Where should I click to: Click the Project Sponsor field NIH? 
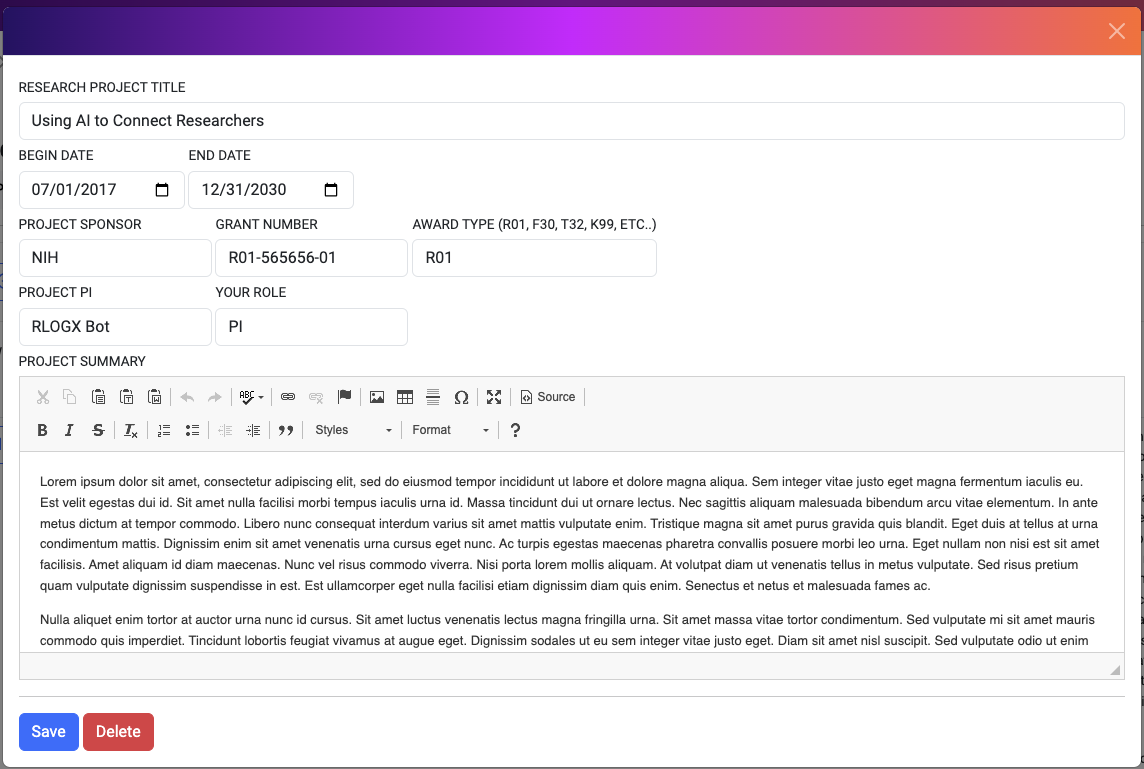point(115,258)
